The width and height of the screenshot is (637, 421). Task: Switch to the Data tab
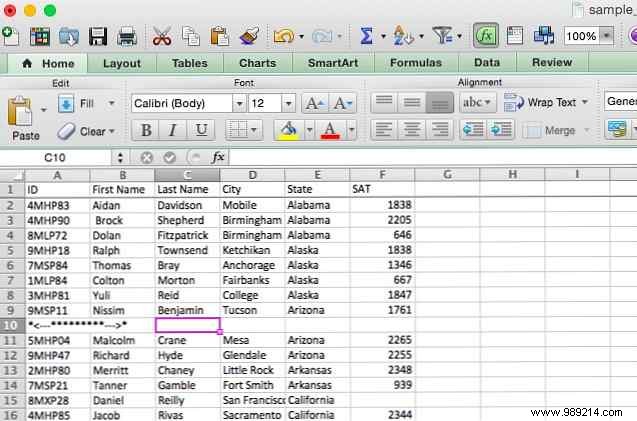pos(487,63)
